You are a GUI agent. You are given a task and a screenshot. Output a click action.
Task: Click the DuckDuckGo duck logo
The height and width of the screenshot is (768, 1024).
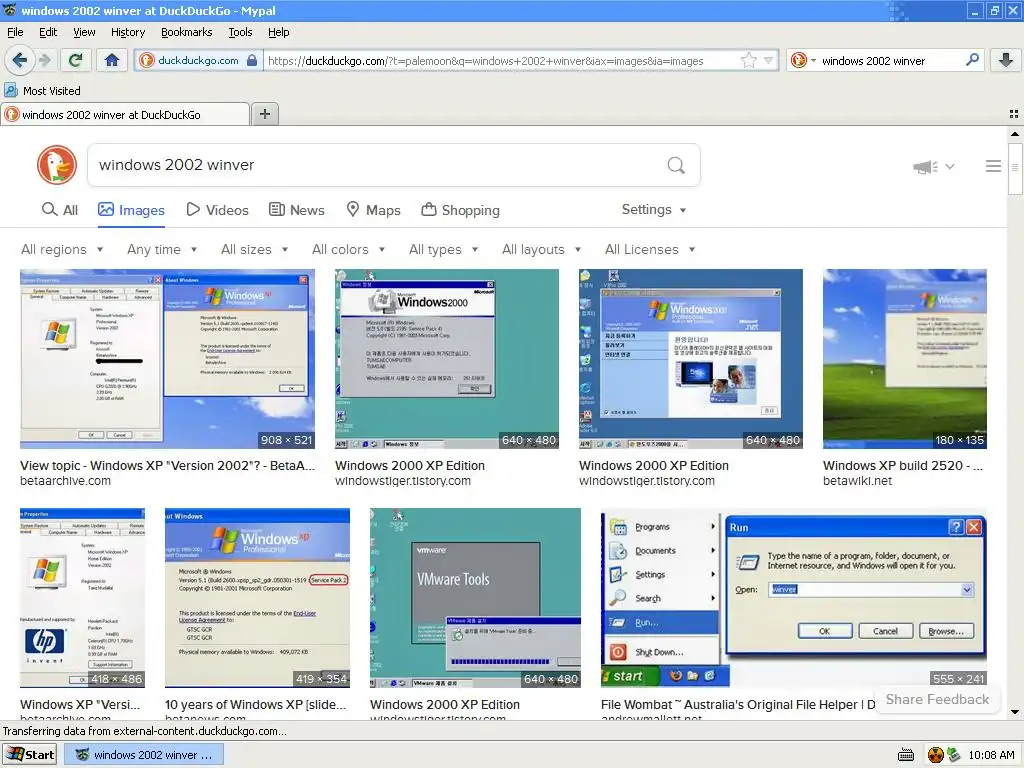click(57, 165)
